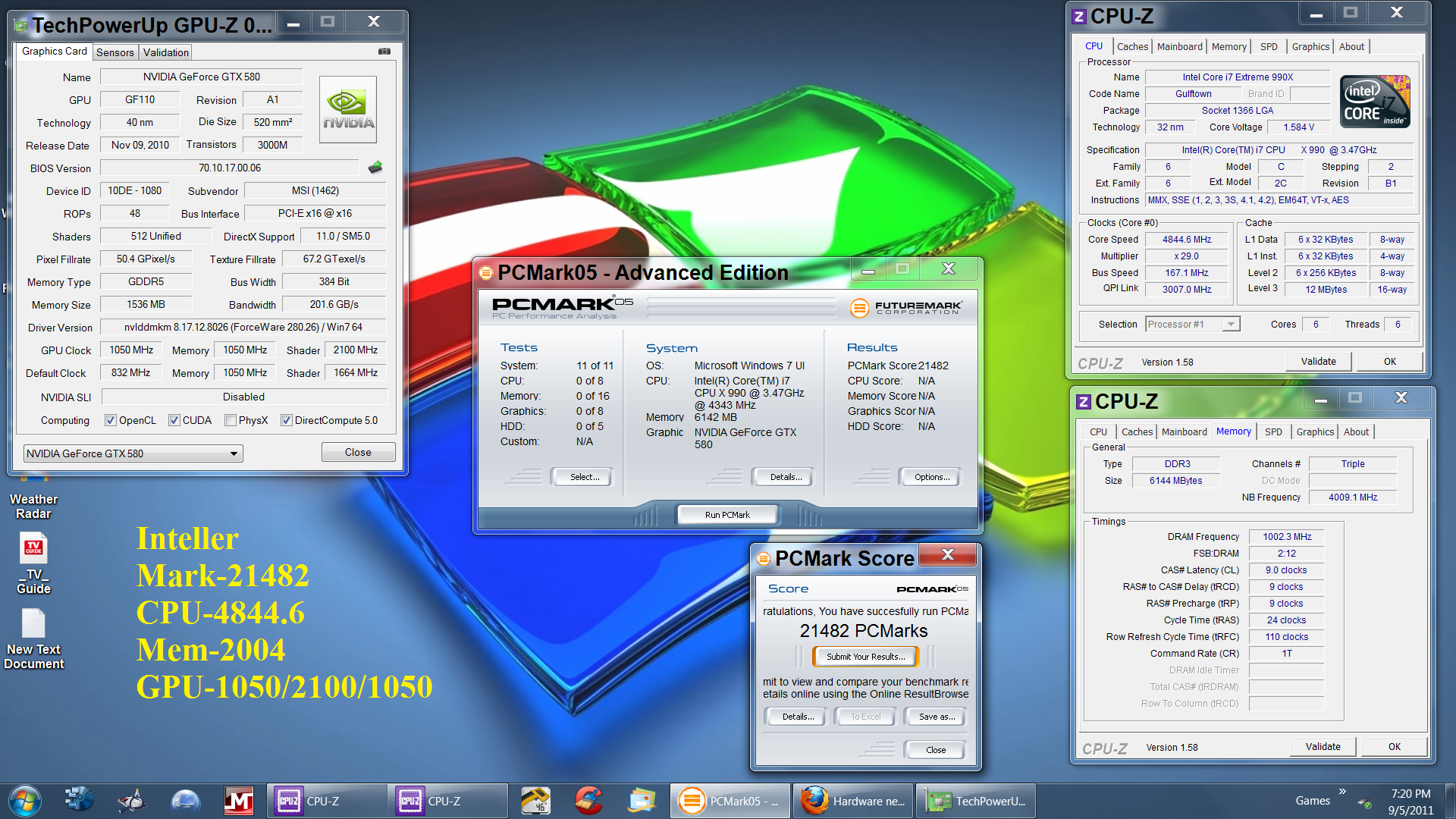
Task: Open the Weather Radar desktop shortcut
Action: coord(33,497)
